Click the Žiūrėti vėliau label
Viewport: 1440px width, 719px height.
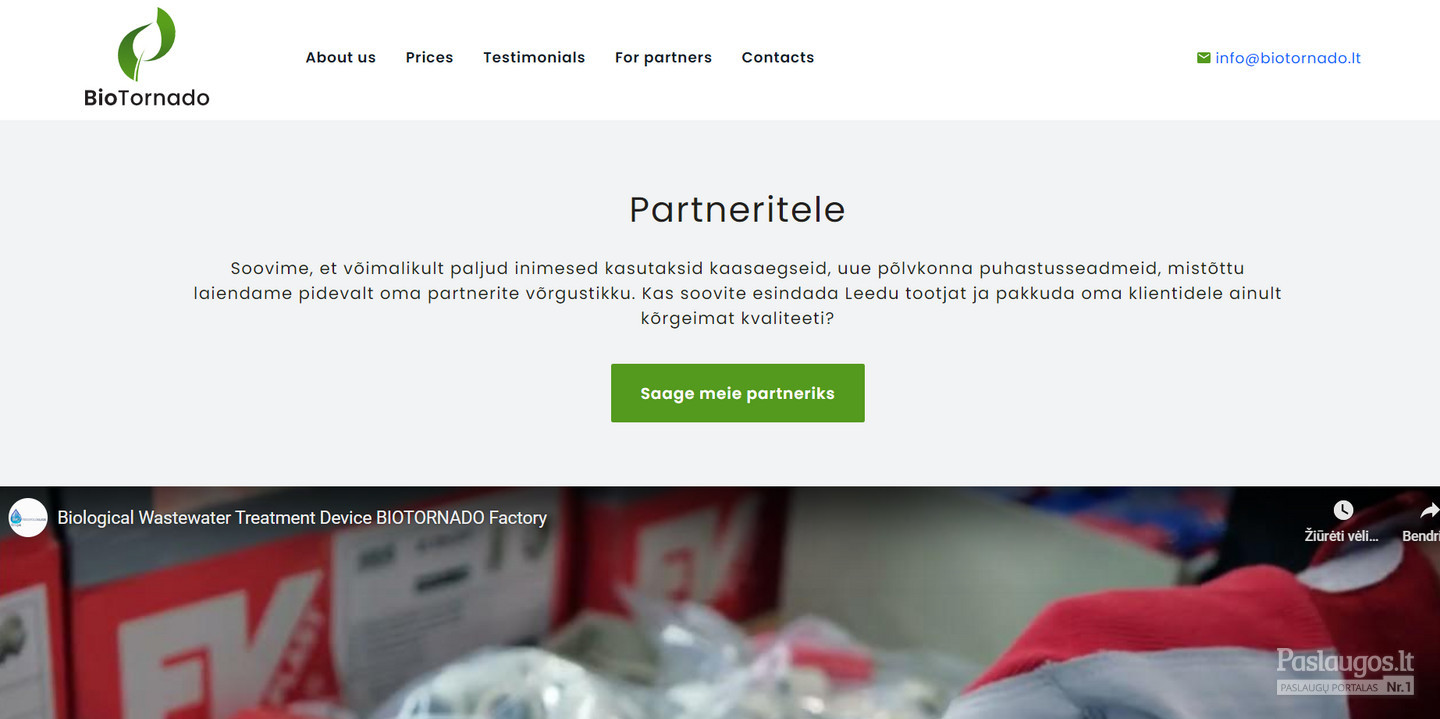[1342, 536]
